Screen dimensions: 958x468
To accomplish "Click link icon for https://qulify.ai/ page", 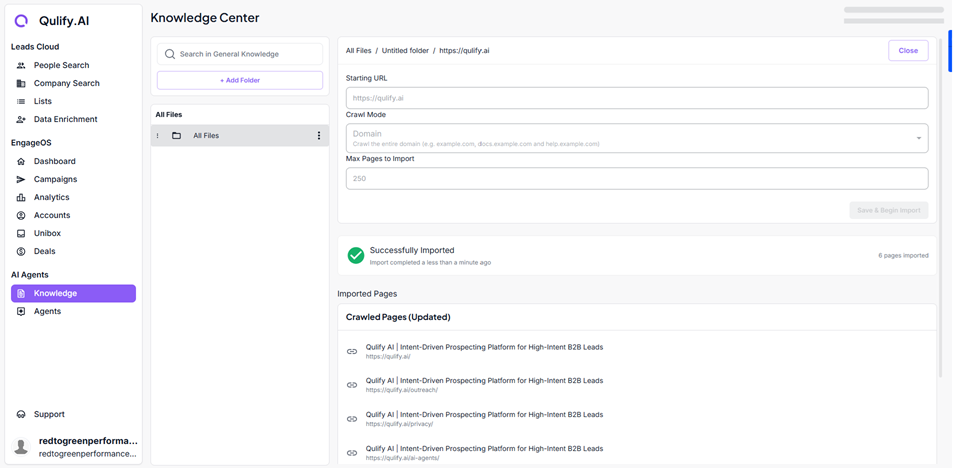I will pos(352,351).
